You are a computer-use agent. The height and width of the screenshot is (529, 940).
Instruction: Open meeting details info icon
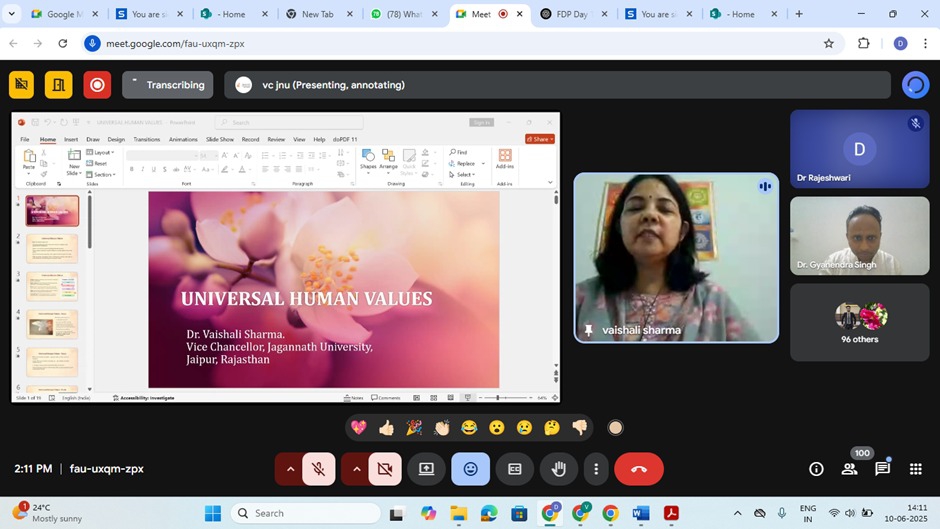816,469
